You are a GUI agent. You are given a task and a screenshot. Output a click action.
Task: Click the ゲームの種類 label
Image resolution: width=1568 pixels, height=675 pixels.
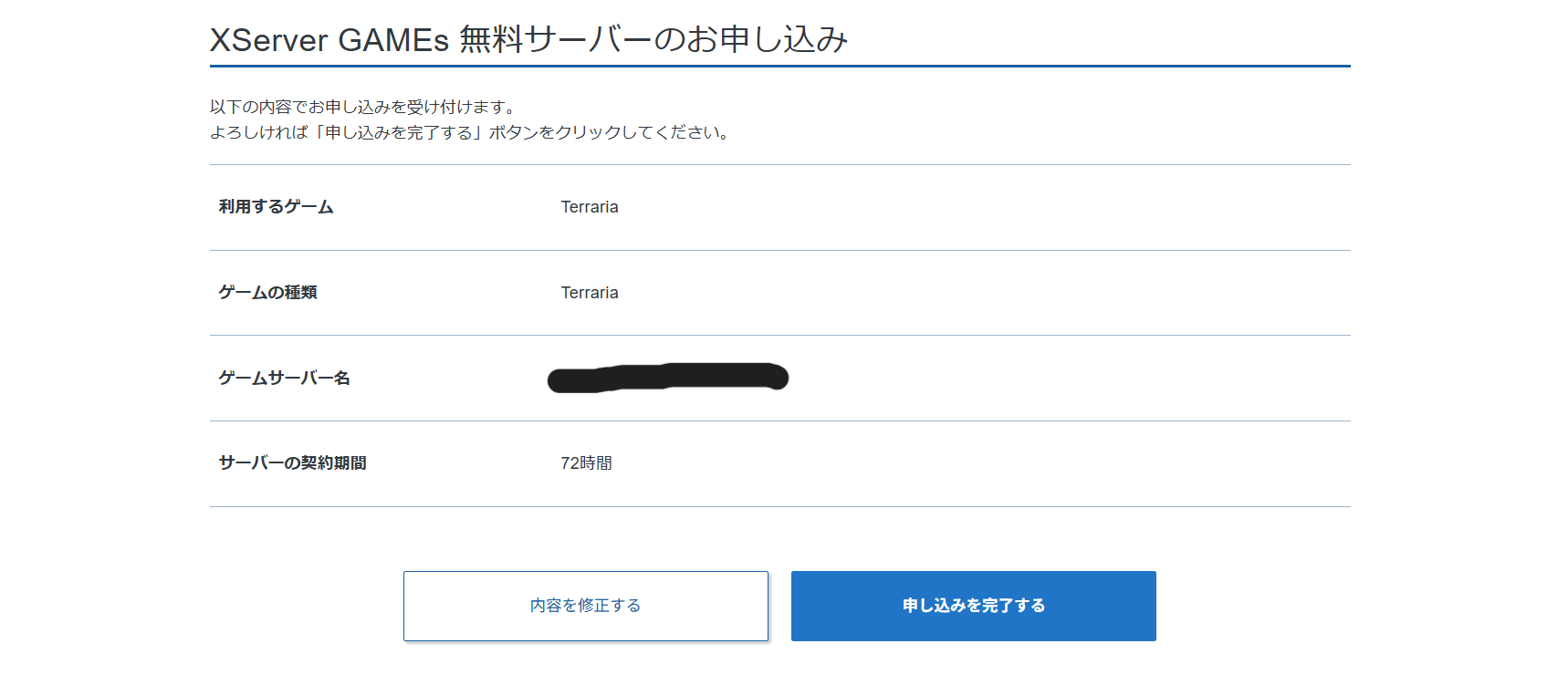[265, 292]
